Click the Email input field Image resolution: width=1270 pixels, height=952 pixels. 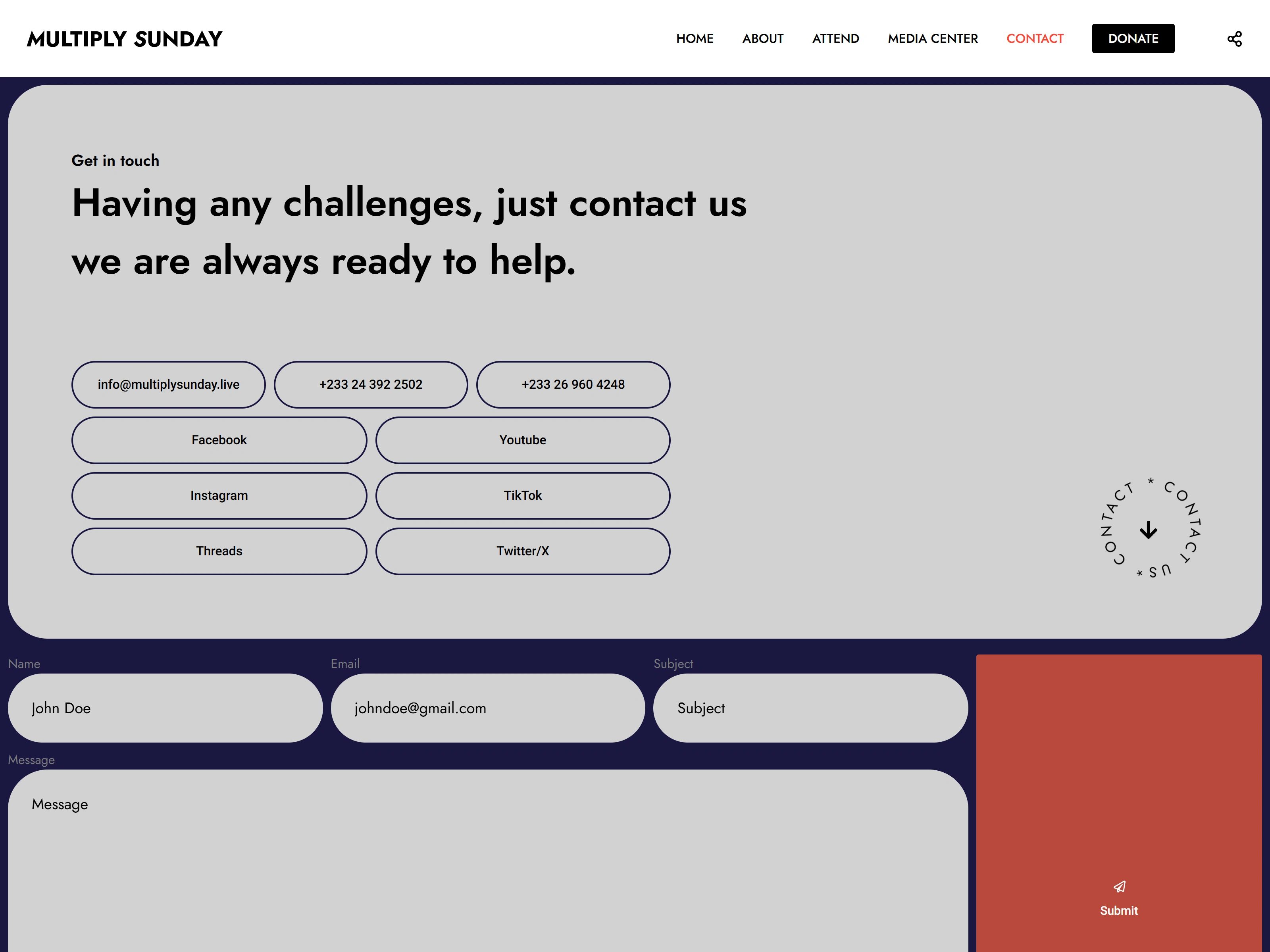(x=489, y=708)
